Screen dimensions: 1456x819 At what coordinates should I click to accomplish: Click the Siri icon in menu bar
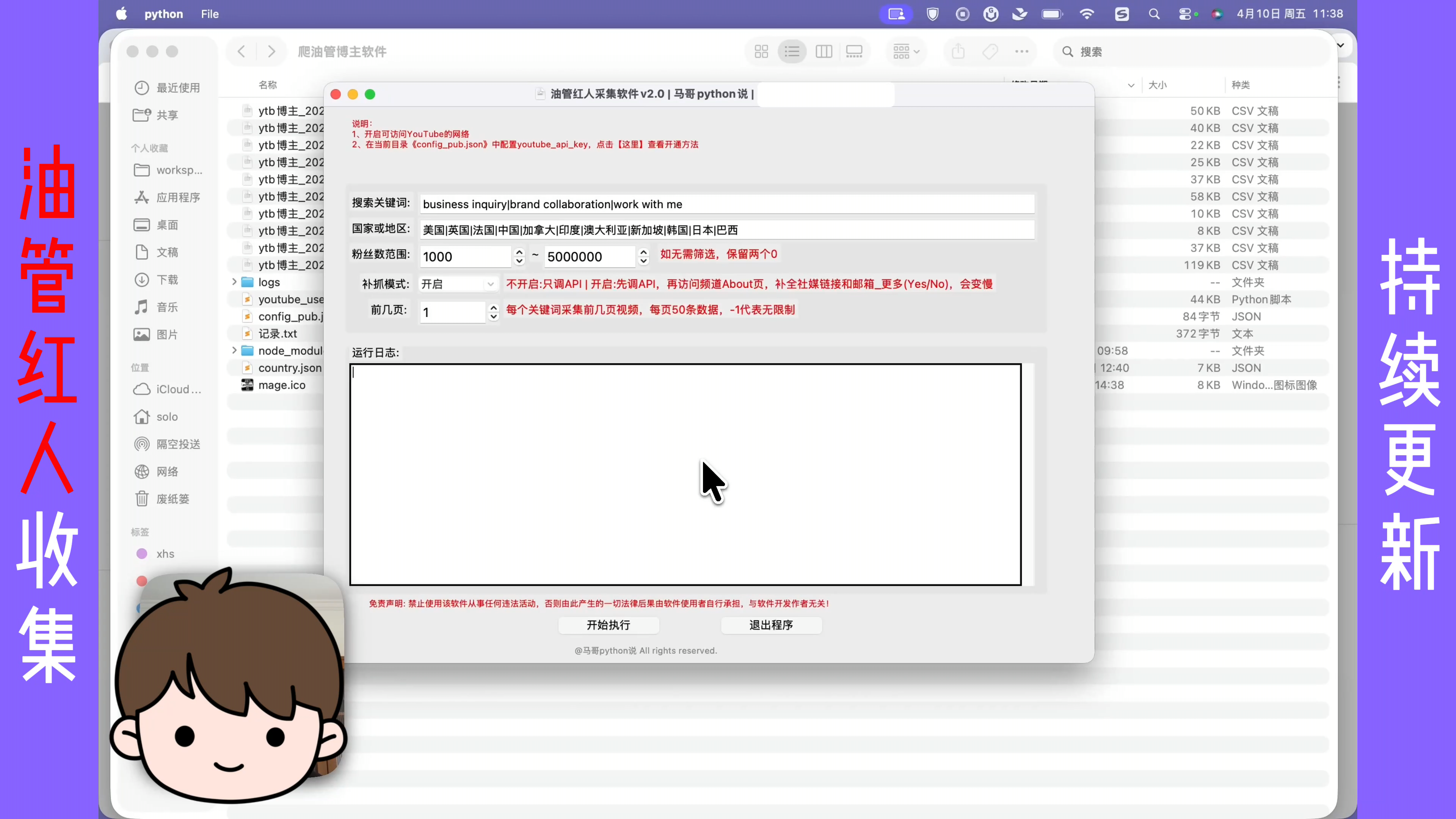(x=1217, y=14)
